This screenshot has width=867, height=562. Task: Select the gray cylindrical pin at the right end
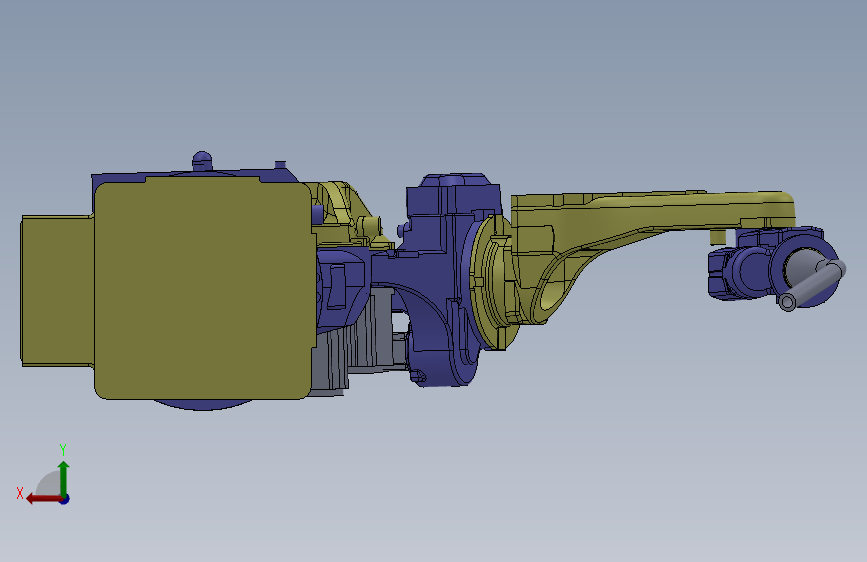(x=811, y=285)
